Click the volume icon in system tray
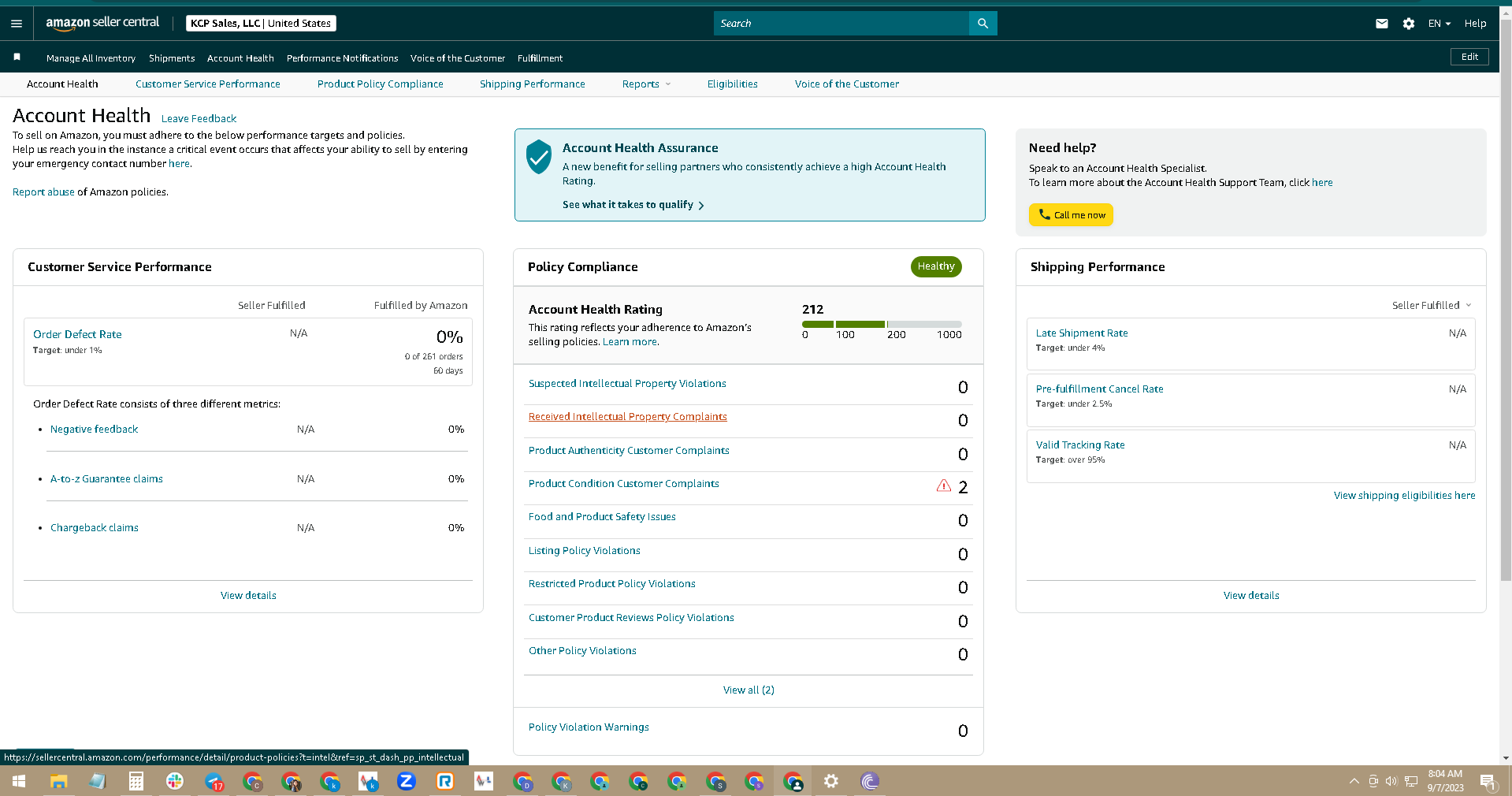Screen dimensions: 1512x796 pyautogui.click(x=1391, y=781)
